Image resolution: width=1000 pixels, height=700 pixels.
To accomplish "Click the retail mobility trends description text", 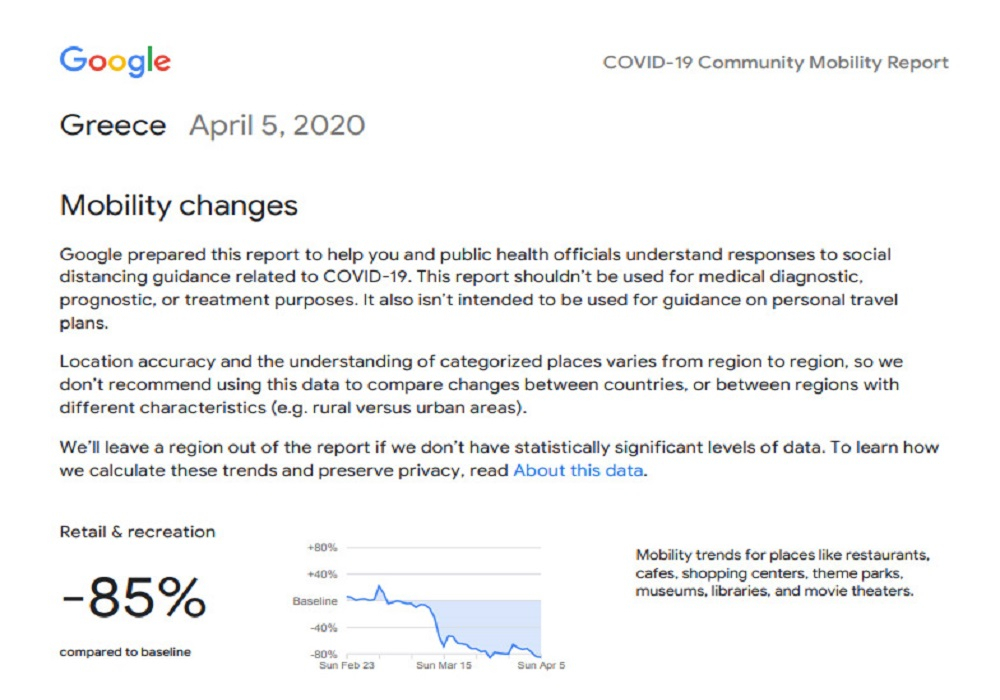I will point(783,572).
